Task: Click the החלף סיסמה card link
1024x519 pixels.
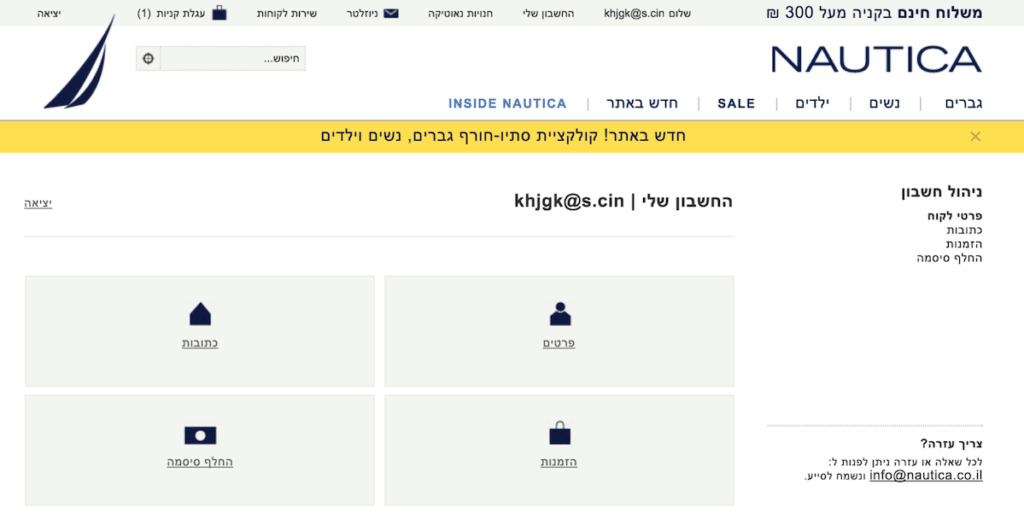Action: [200, 462]
